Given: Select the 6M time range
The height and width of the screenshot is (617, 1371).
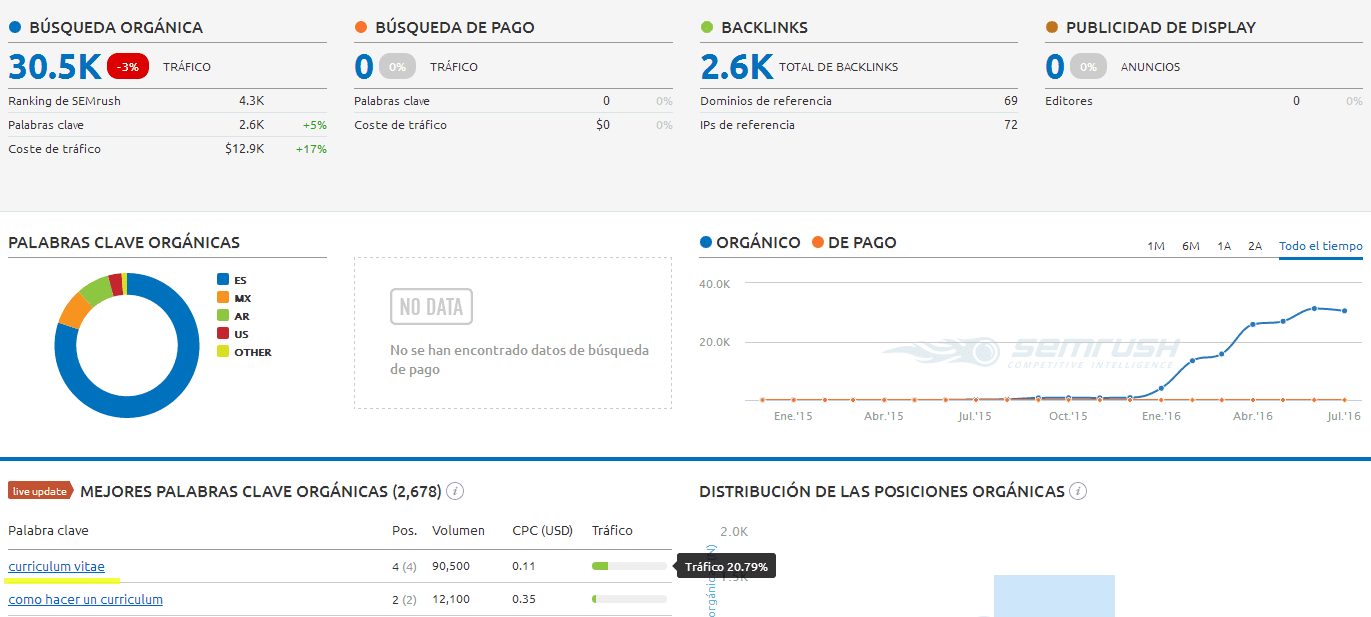Looking at the screenshot, I should [1190, 246].
